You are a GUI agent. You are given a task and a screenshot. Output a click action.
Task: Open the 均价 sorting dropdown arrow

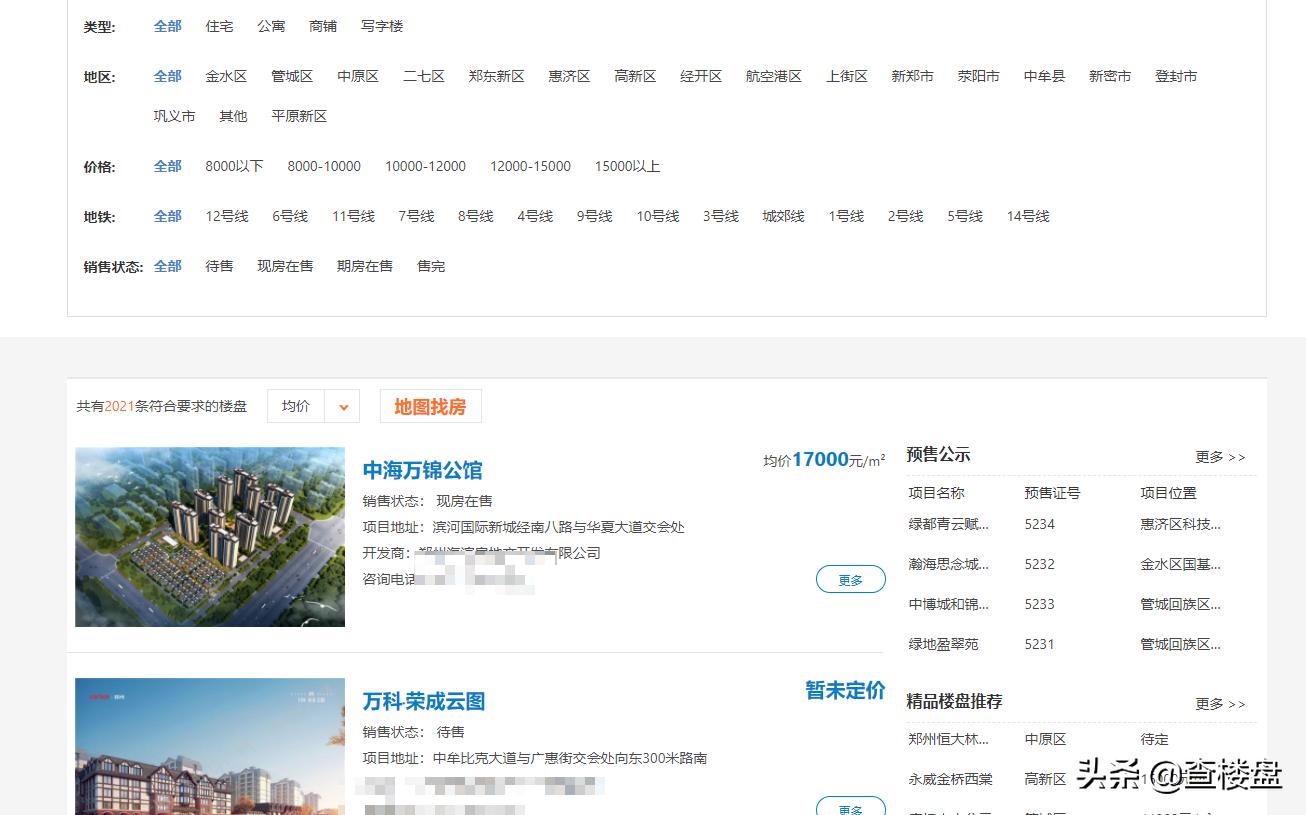pos(344,406)
